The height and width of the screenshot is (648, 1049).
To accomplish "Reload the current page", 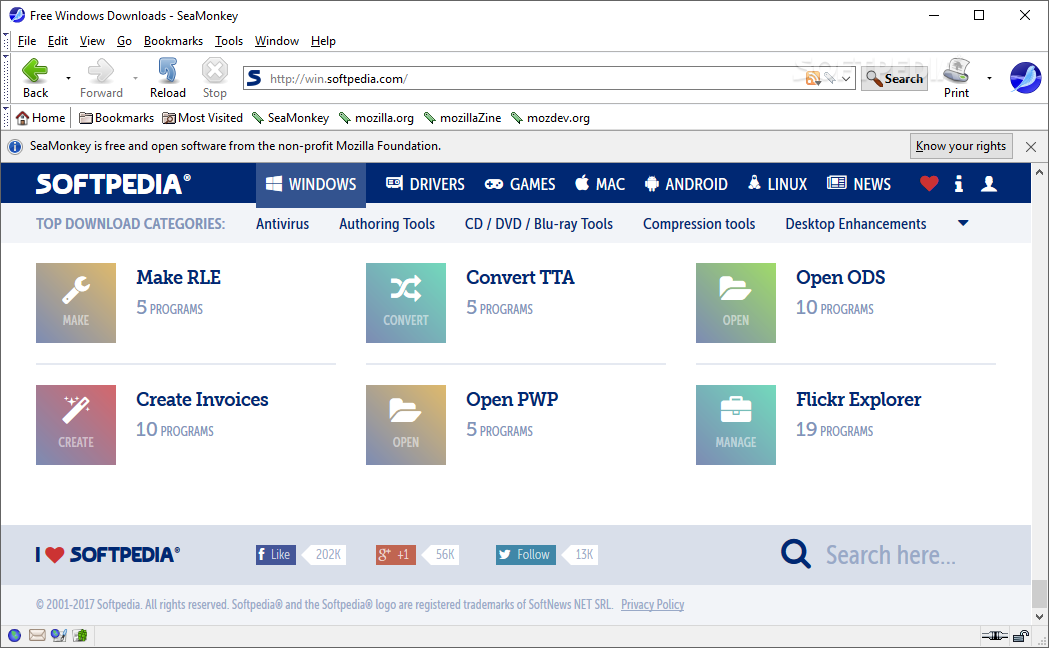I will 167,78.
